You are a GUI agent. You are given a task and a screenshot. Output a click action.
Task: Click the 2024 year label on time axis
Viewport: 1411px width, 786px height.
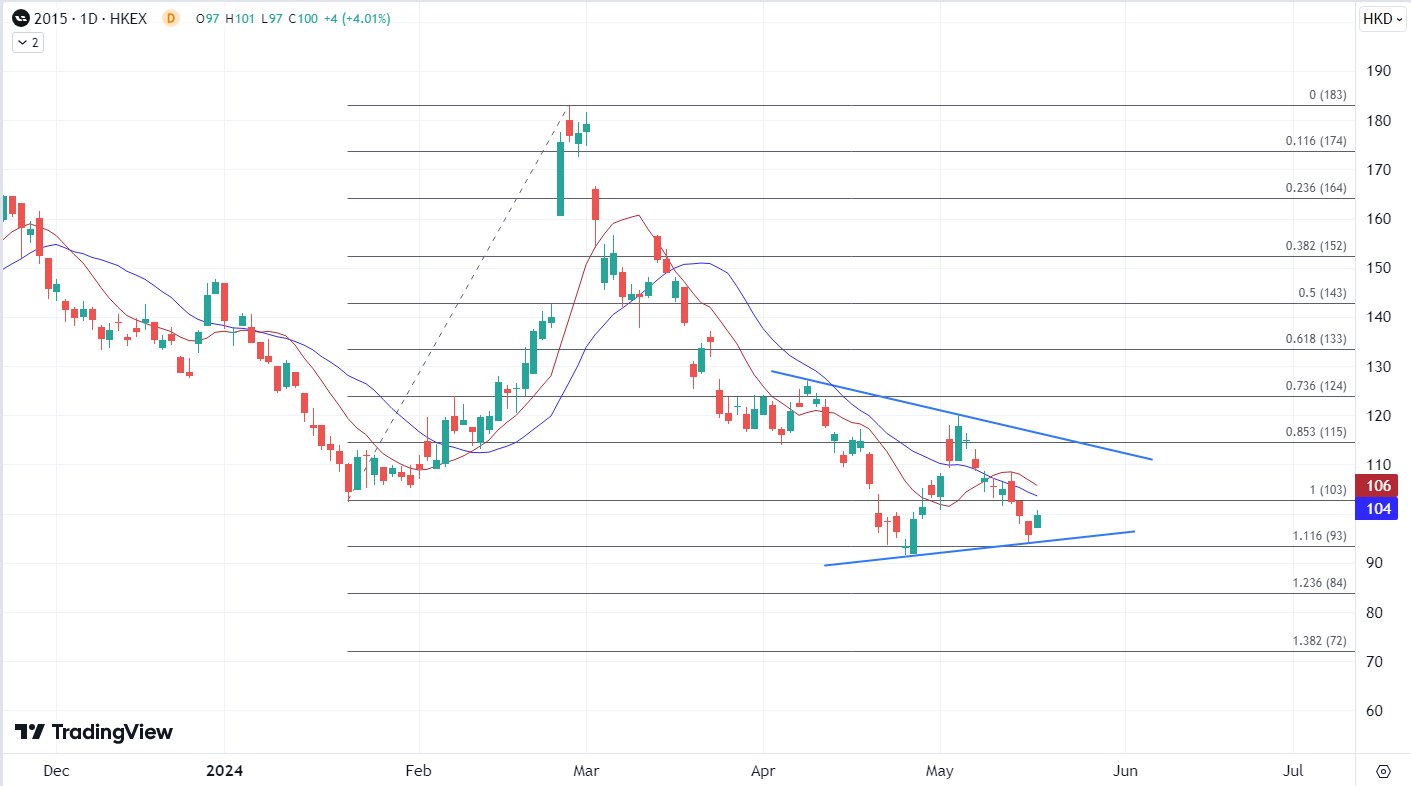[223, 771]
